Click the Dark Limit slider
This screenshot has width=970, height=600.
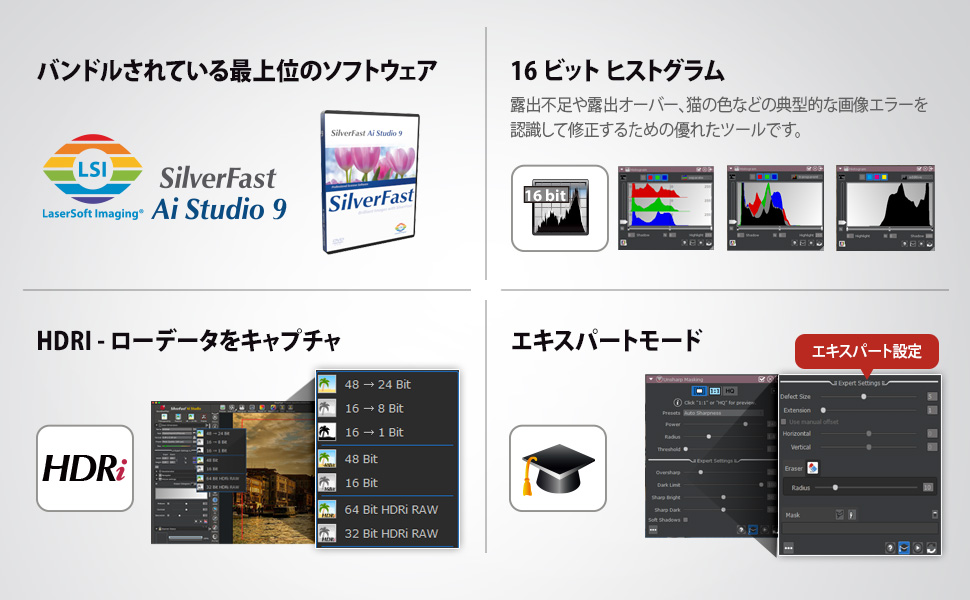tap(724, 485)
